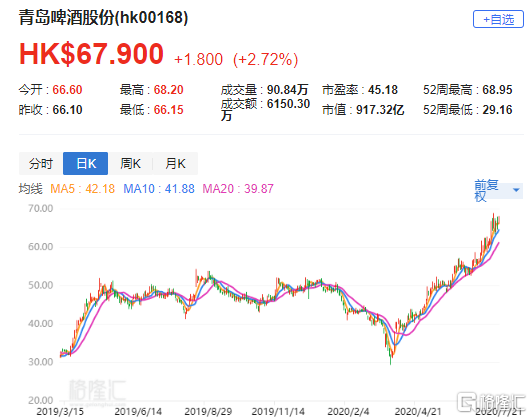This screenshot has height=419, width=532.
Task: Click the 成交量 value 90.84万
Action: click(287, 90)
